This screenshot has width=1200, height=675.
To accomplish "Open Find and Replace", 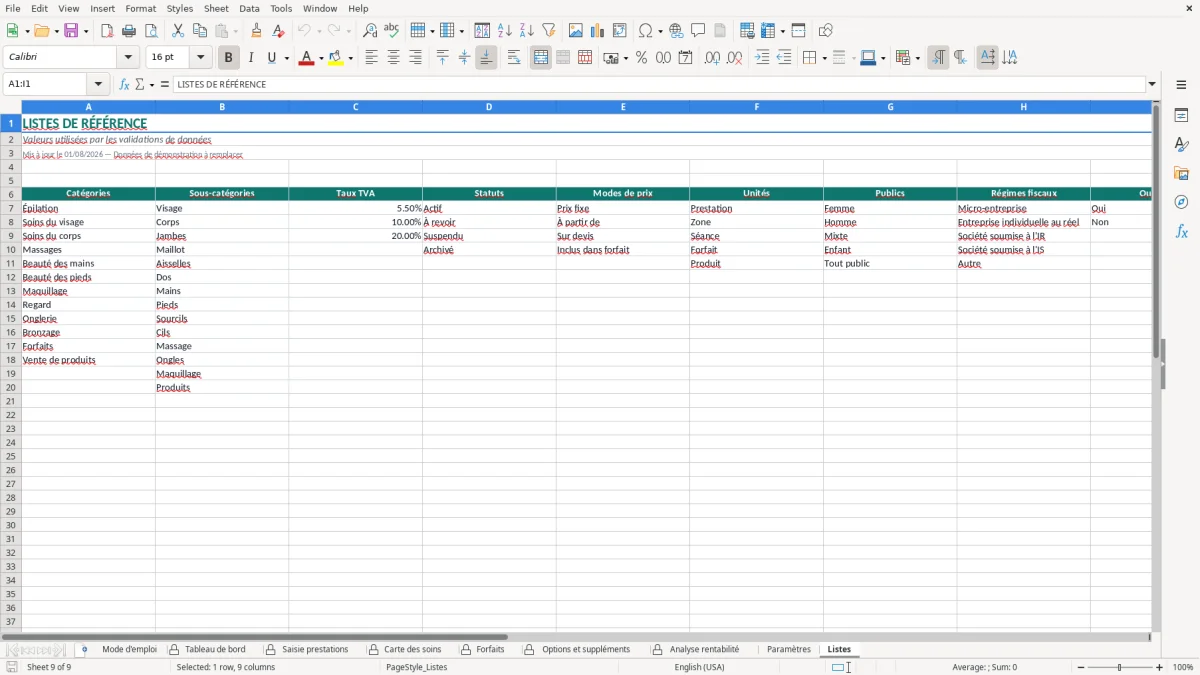I will 370,31.
